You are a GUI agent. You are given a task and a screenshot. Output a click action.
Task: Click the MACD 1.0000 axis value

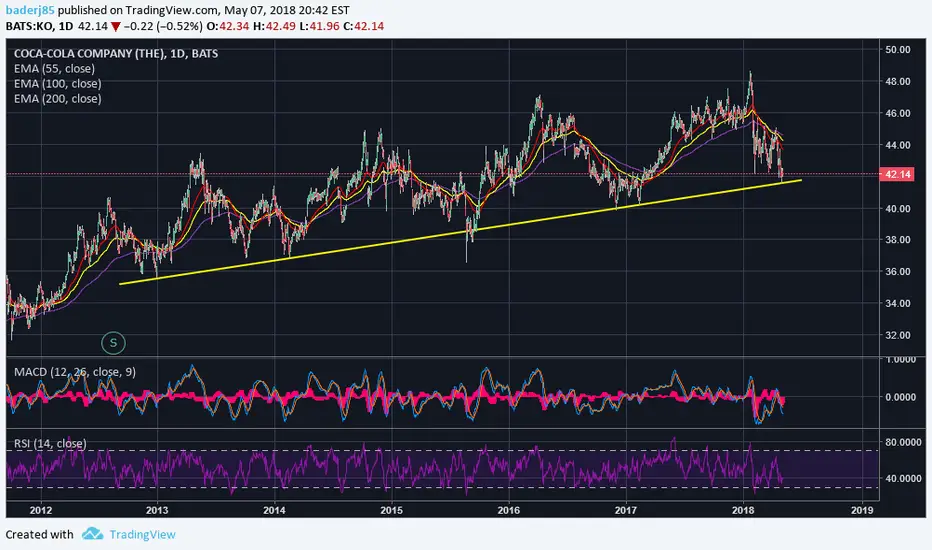click(x=900, y=360)
